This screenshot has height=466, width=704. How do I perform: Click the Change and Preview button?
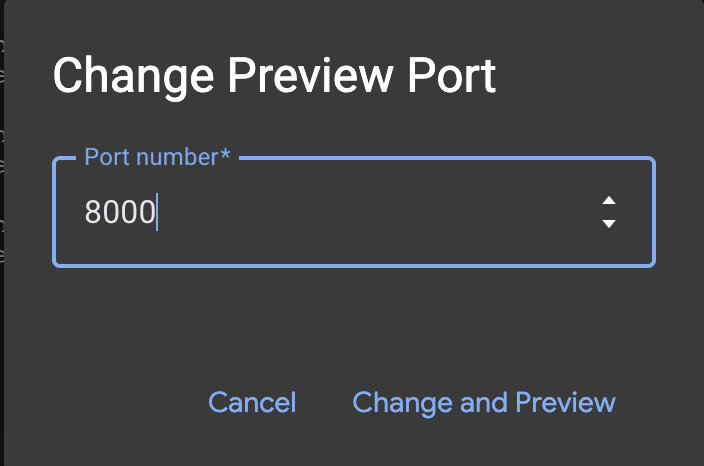(x=484, y=402)
